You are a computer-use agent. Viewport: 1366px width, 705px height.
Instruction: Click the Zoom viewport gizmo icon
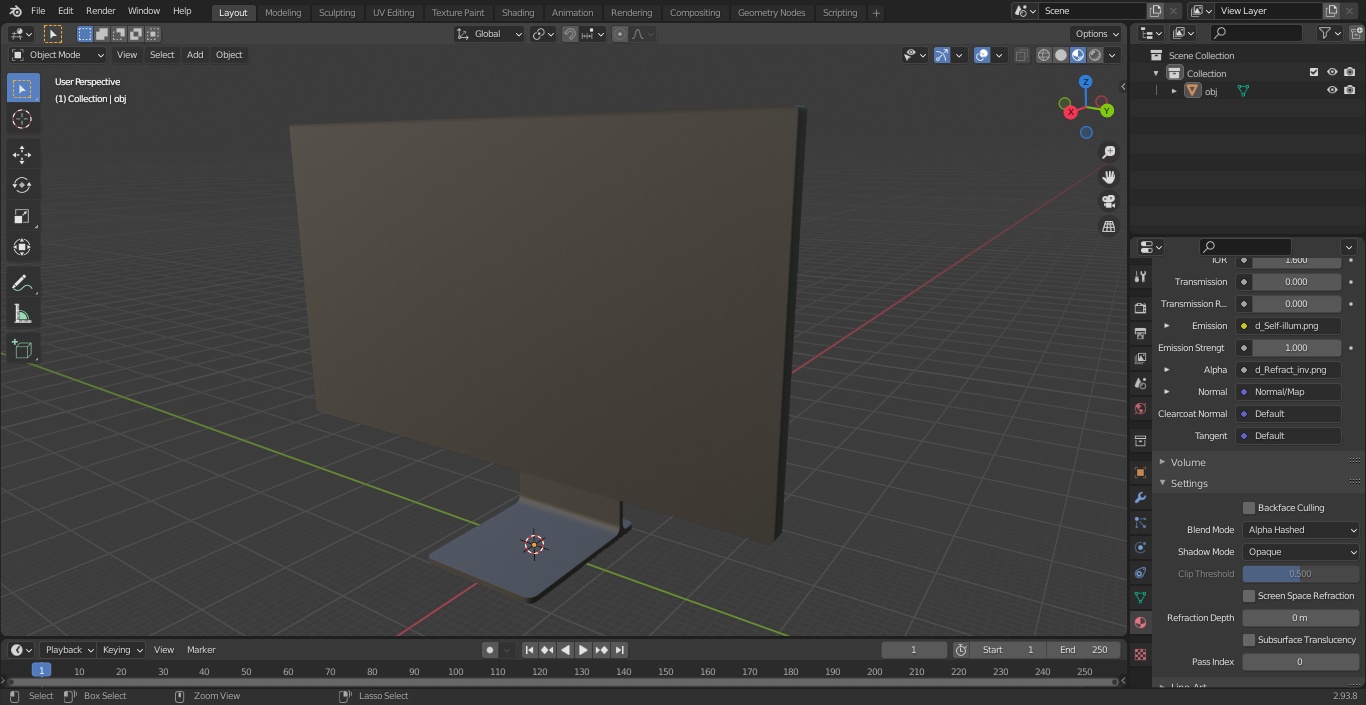pos(1108,152)
